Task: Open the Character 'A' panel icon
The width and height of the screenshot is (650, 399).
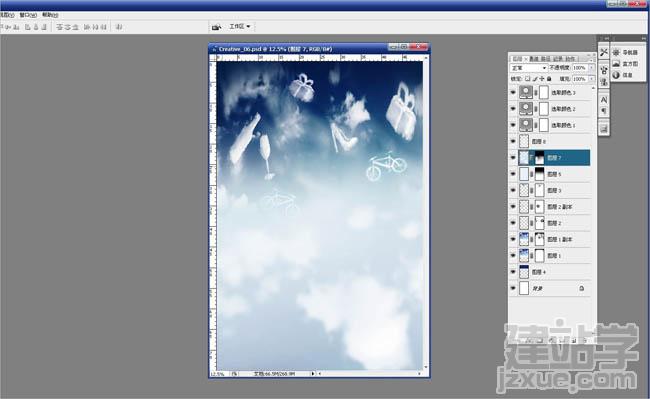Action: click(604, 100)
